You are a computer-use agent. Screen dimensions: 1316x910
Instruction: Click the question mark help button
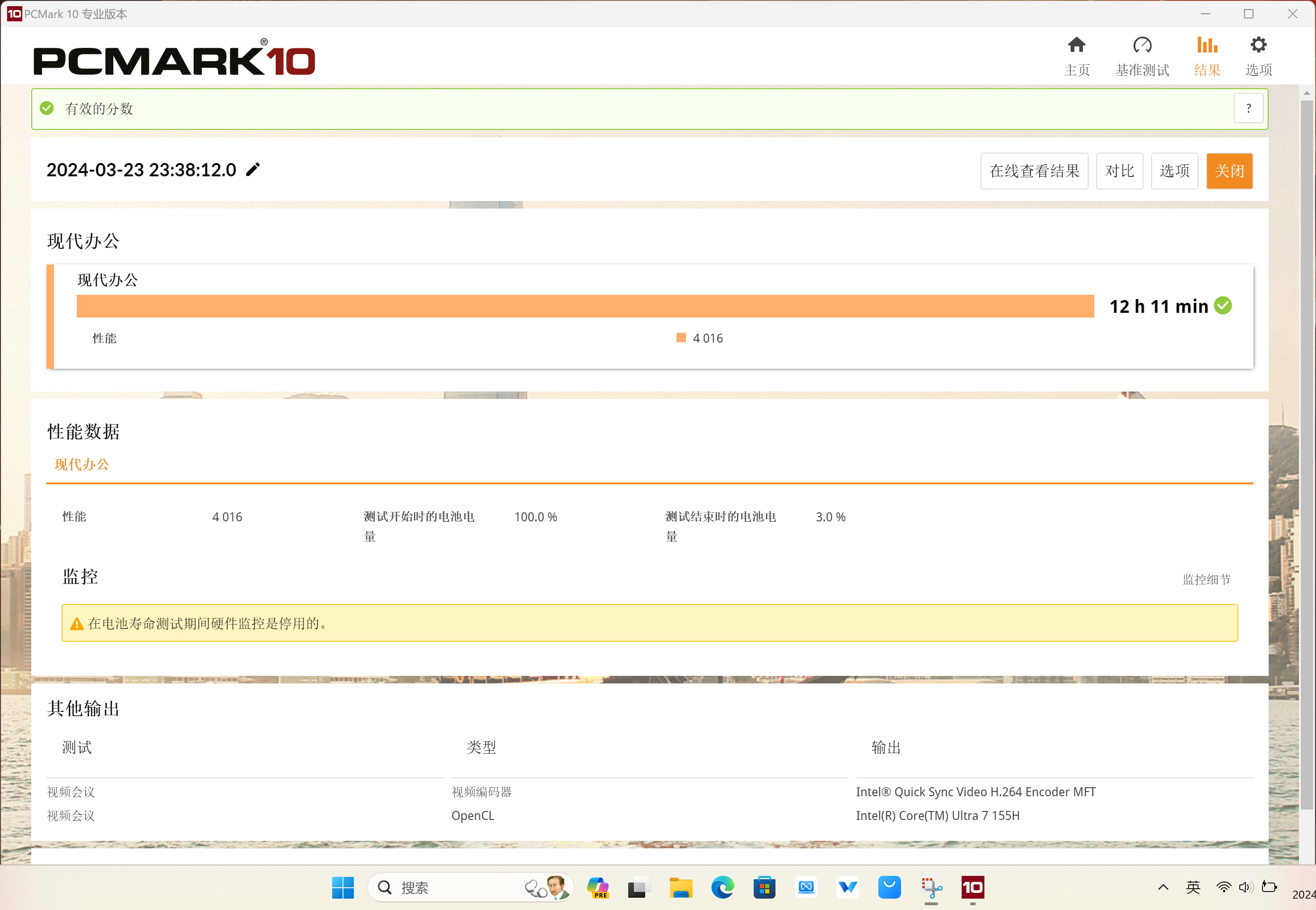click(x=1248, y=109)
